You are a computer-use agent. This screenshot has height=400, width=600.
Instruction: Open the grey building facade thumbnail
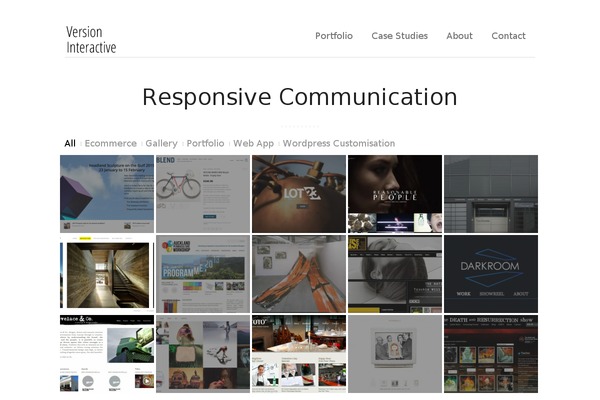pos(491,194)
